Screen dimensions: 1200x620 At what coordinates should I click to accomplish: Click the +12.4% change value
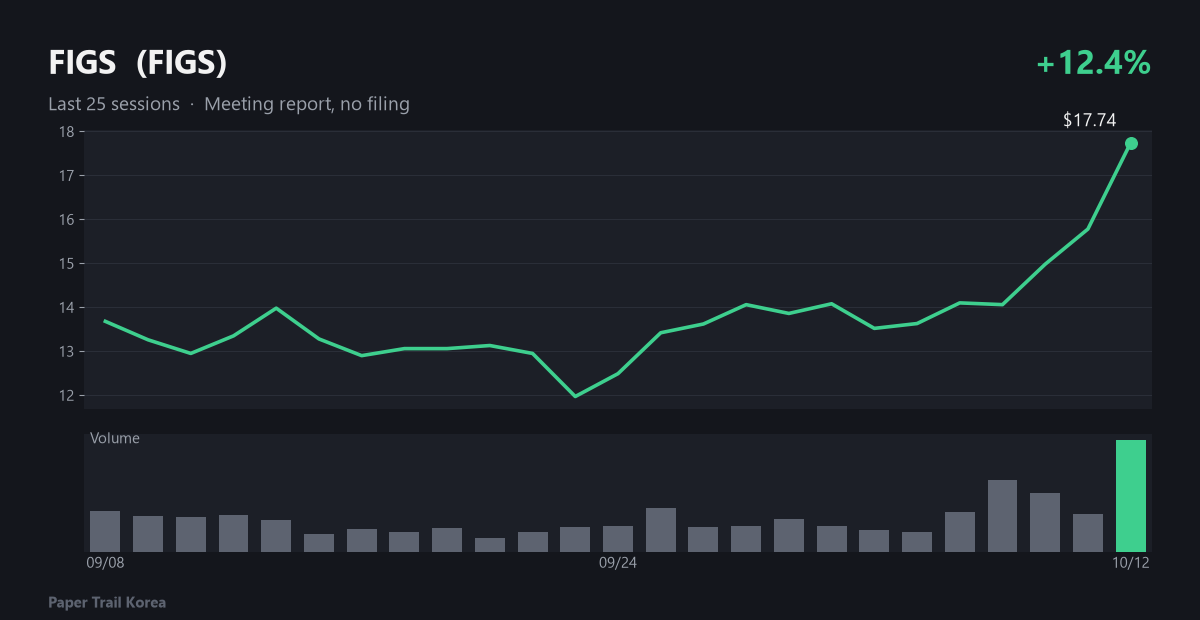[x=1094, y=63]
